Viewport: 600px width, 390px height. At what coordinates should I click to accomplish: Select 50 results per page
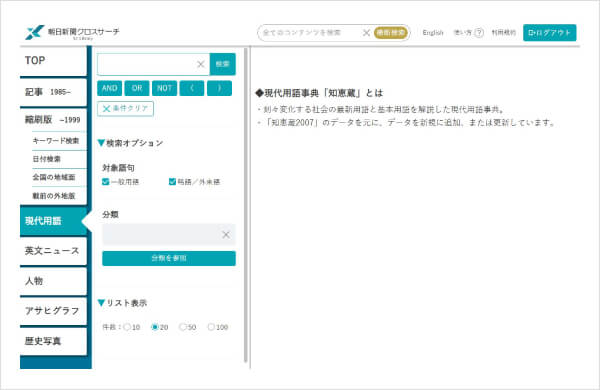point(183,327)
